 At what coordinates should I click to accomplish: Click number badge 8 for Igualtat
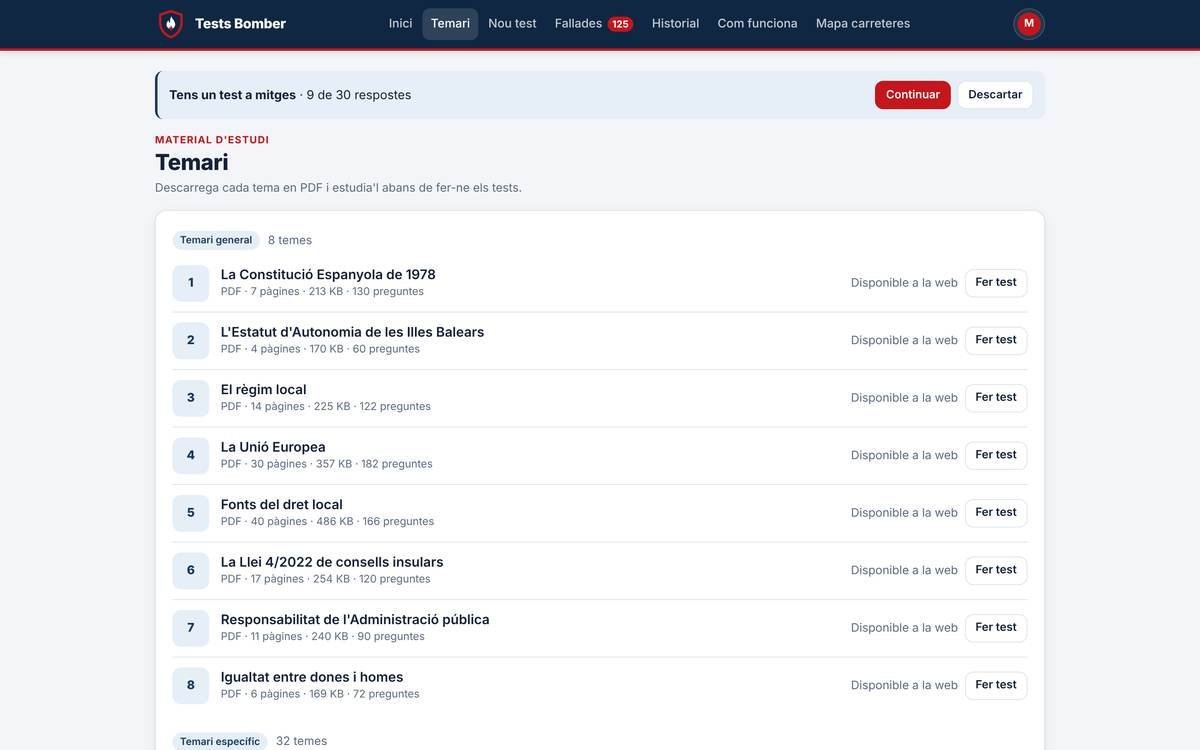[x=191, y=685]
